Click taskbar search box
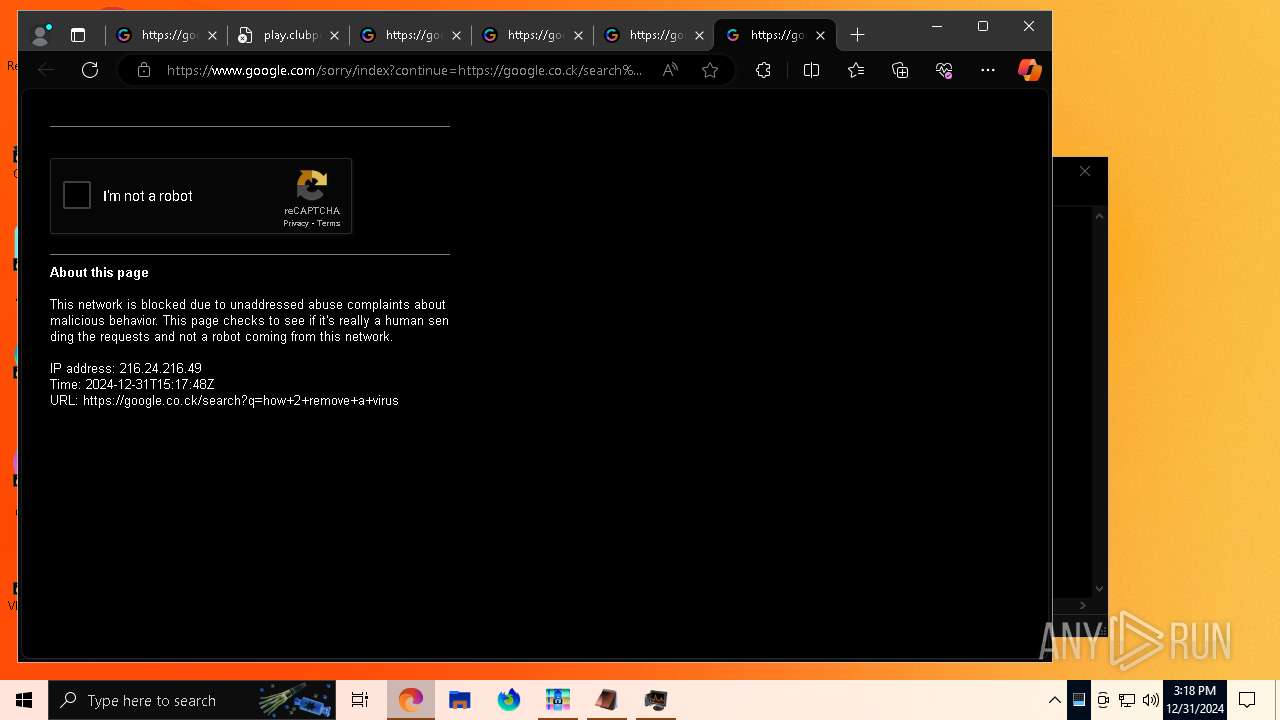Screen dimensions: 1280x720 [x=192, y=700]
